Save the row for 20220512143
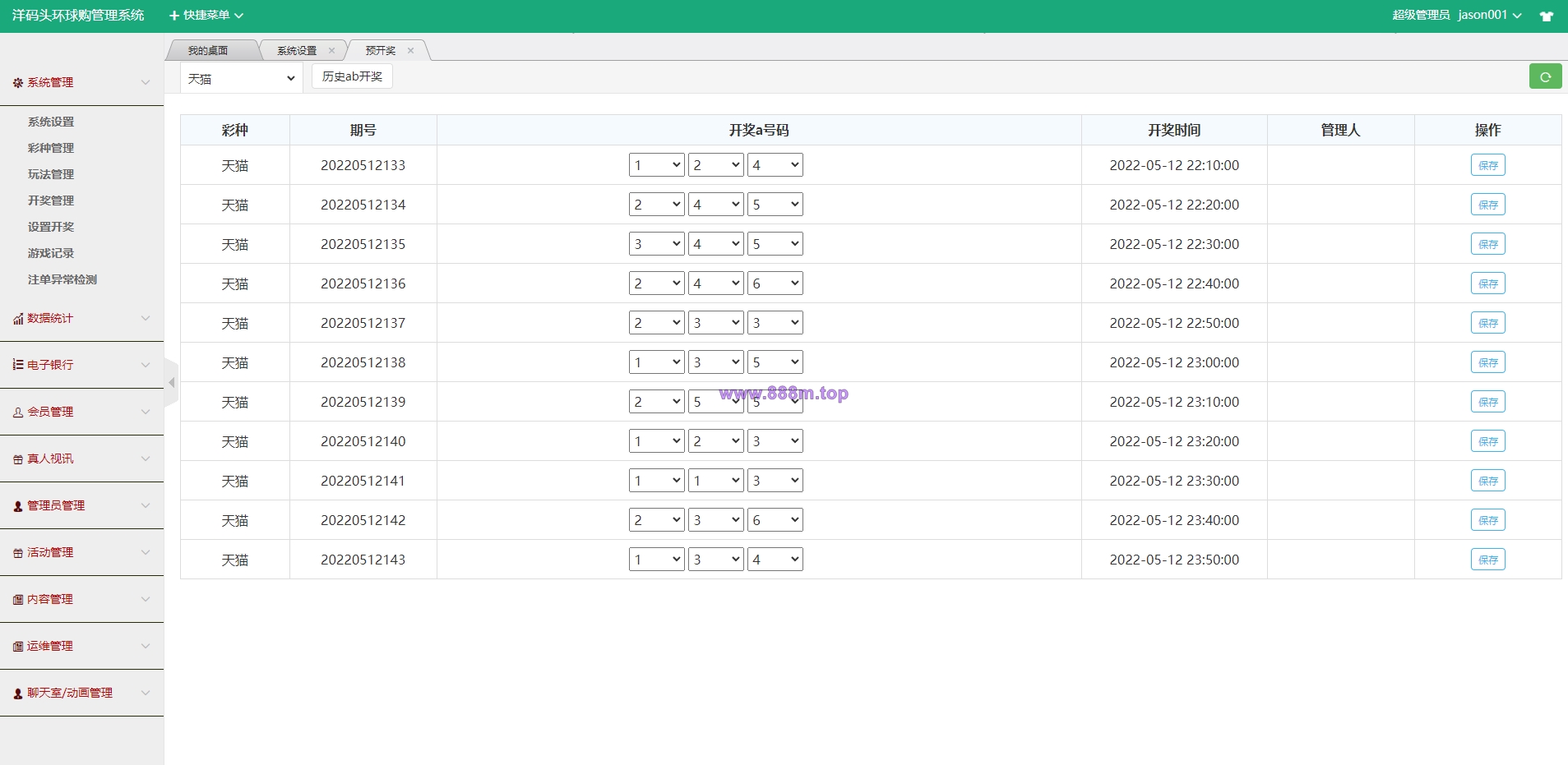The height and width of the screenshot is (765, 1568). (1487, 560)
